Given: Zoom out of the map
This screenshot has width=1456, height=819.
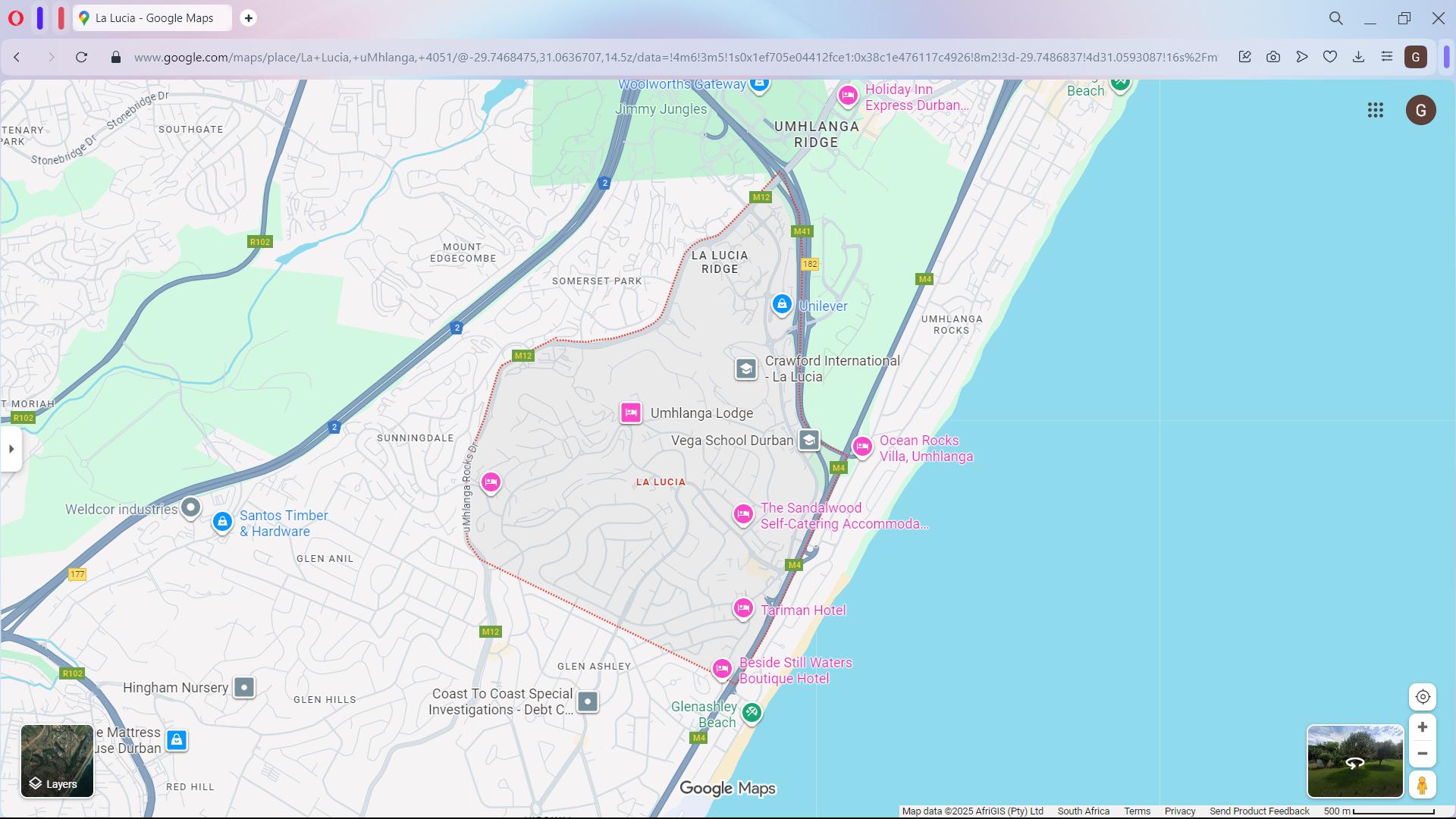Looking at the screenshot, I should pos(1422,754).
